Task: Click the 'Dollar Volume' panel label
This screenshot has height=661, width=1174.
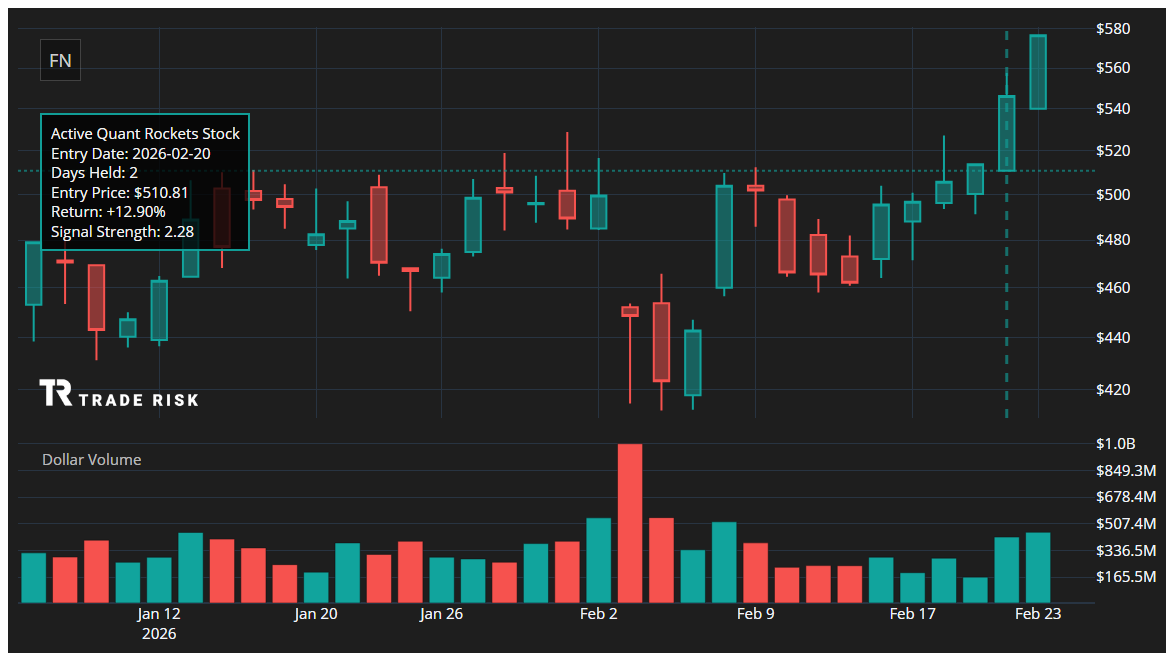Action: pos(91,460)
